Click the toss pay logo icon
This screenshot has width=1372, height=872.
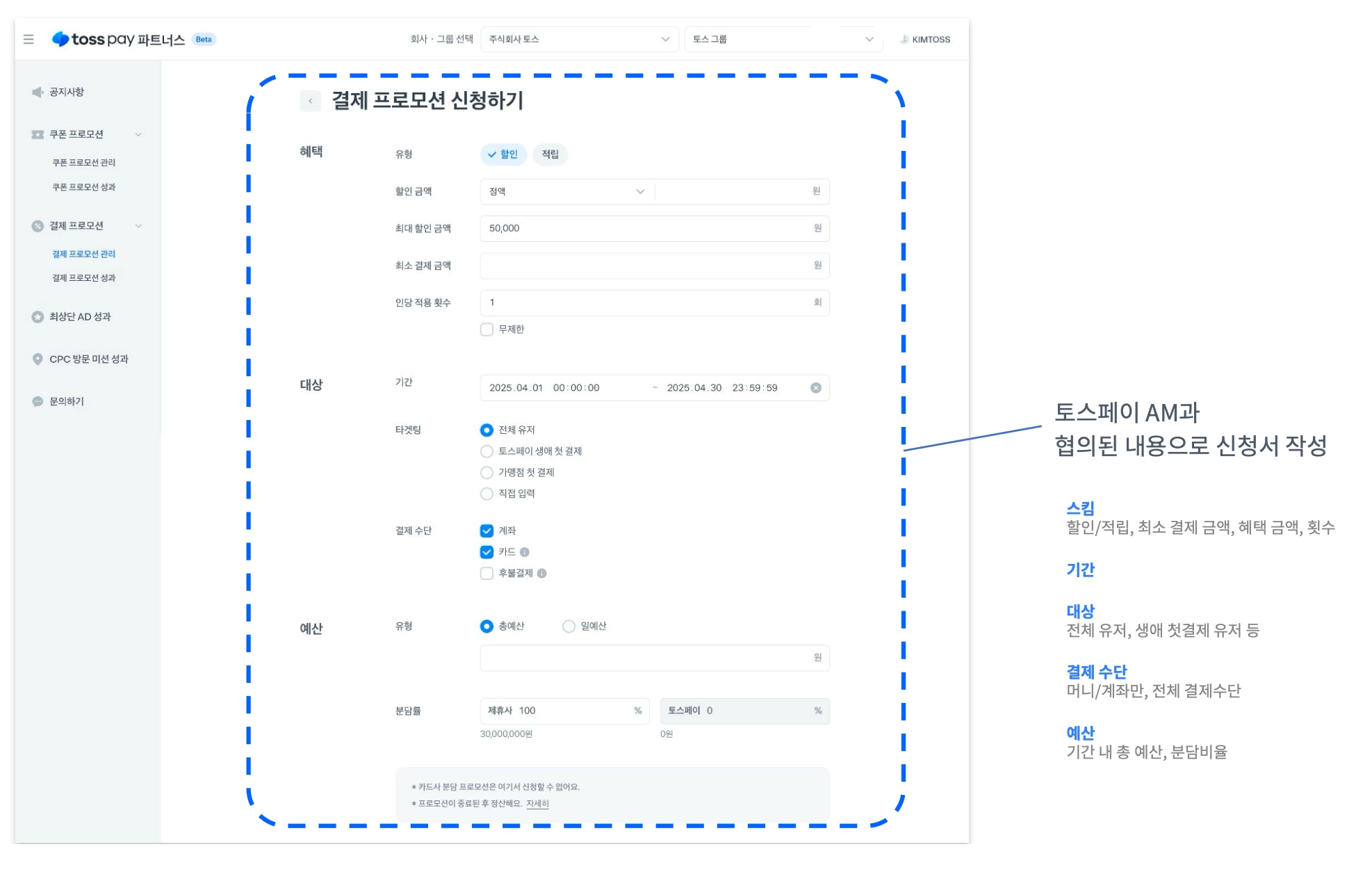coord(60,39)
